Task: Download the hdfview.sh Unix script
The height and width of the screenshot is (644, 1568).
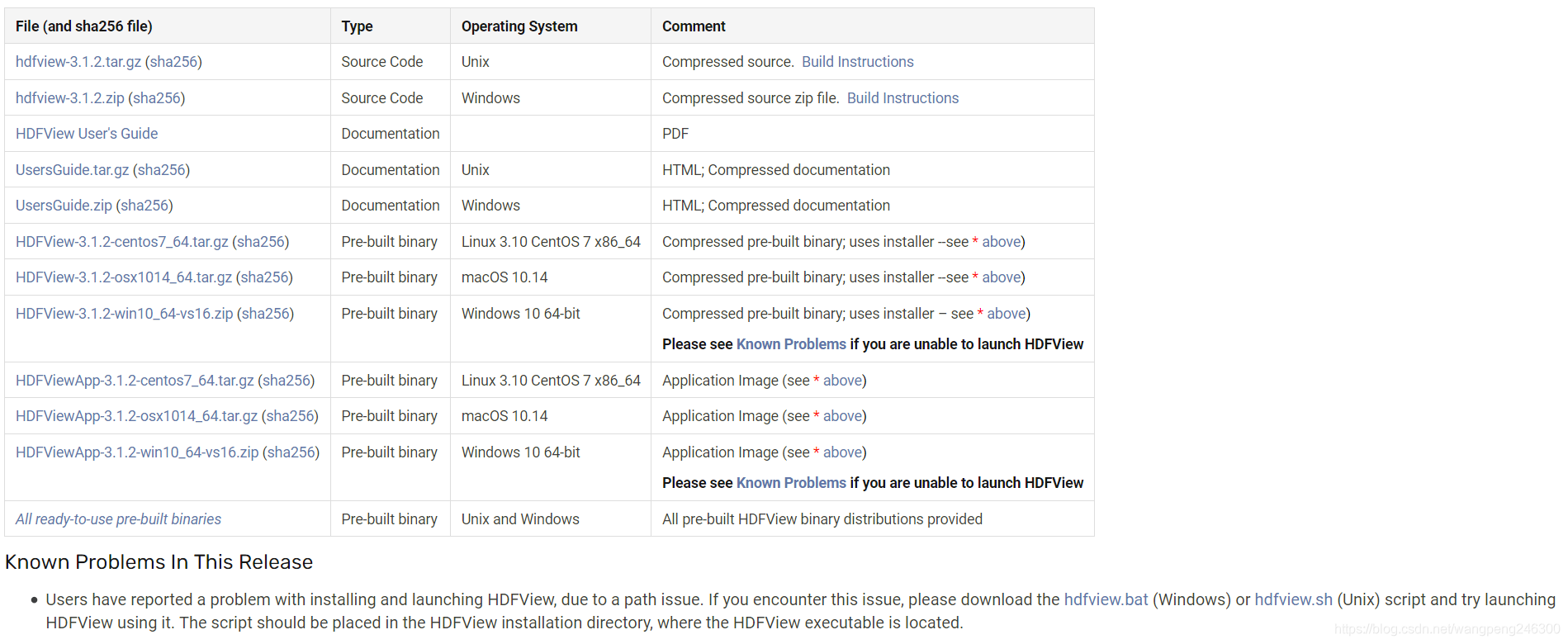Action: point(1293,599)
